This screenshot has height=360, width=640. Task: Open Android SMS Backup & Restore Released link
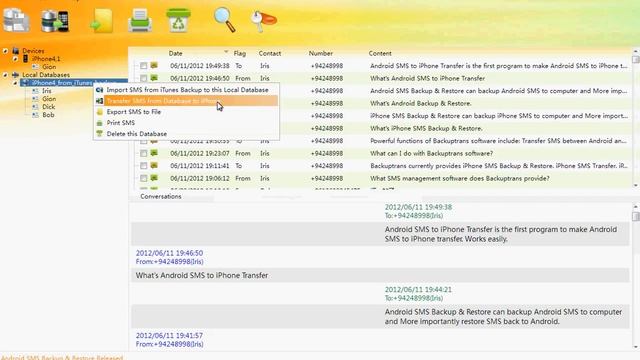62,357
